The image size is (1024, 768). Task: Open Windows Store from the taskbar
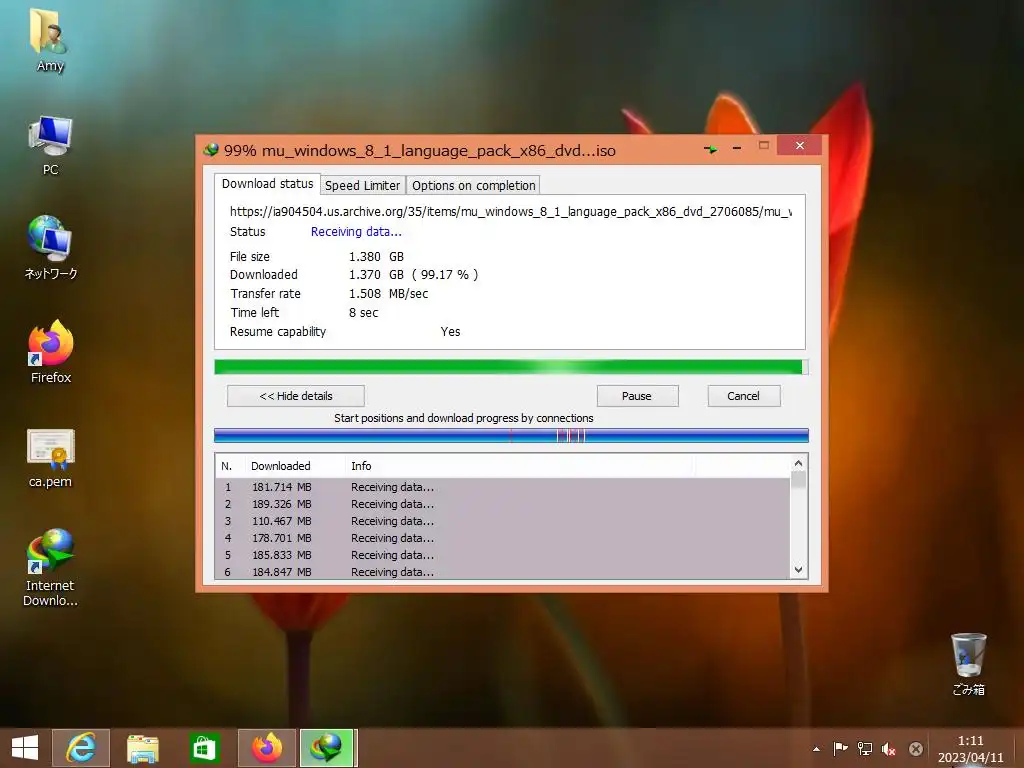(204, 748)
